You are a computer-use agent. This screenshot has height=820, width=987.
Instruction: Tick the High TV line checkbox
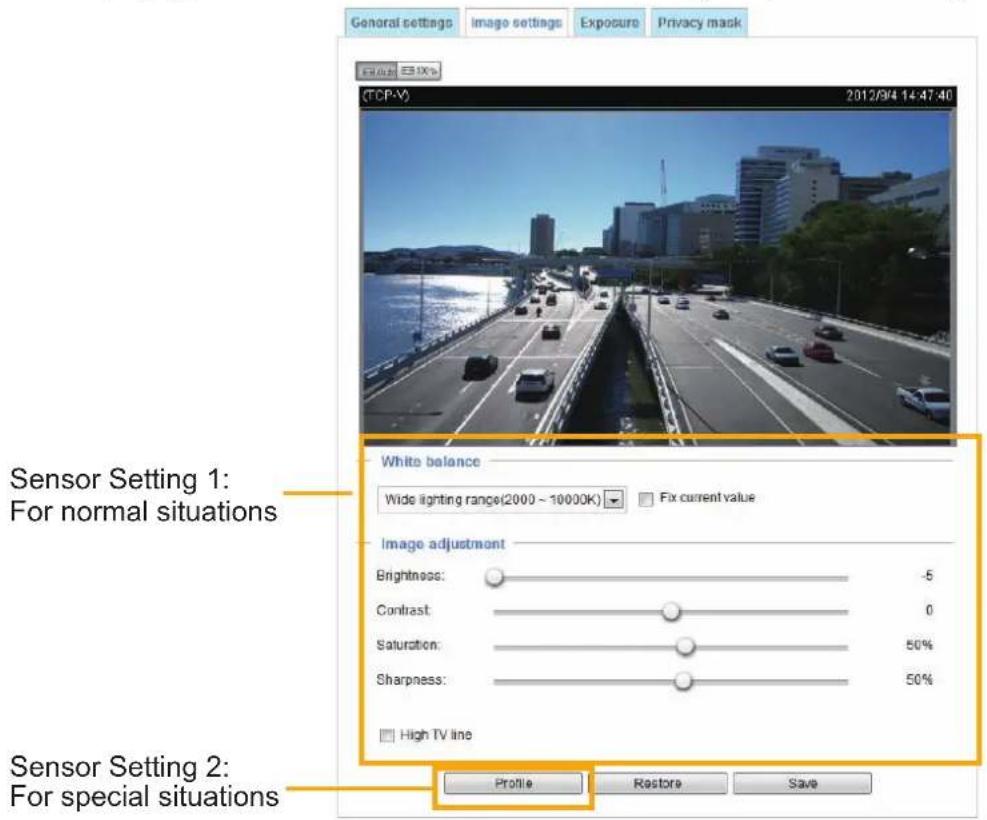(386, 735)
